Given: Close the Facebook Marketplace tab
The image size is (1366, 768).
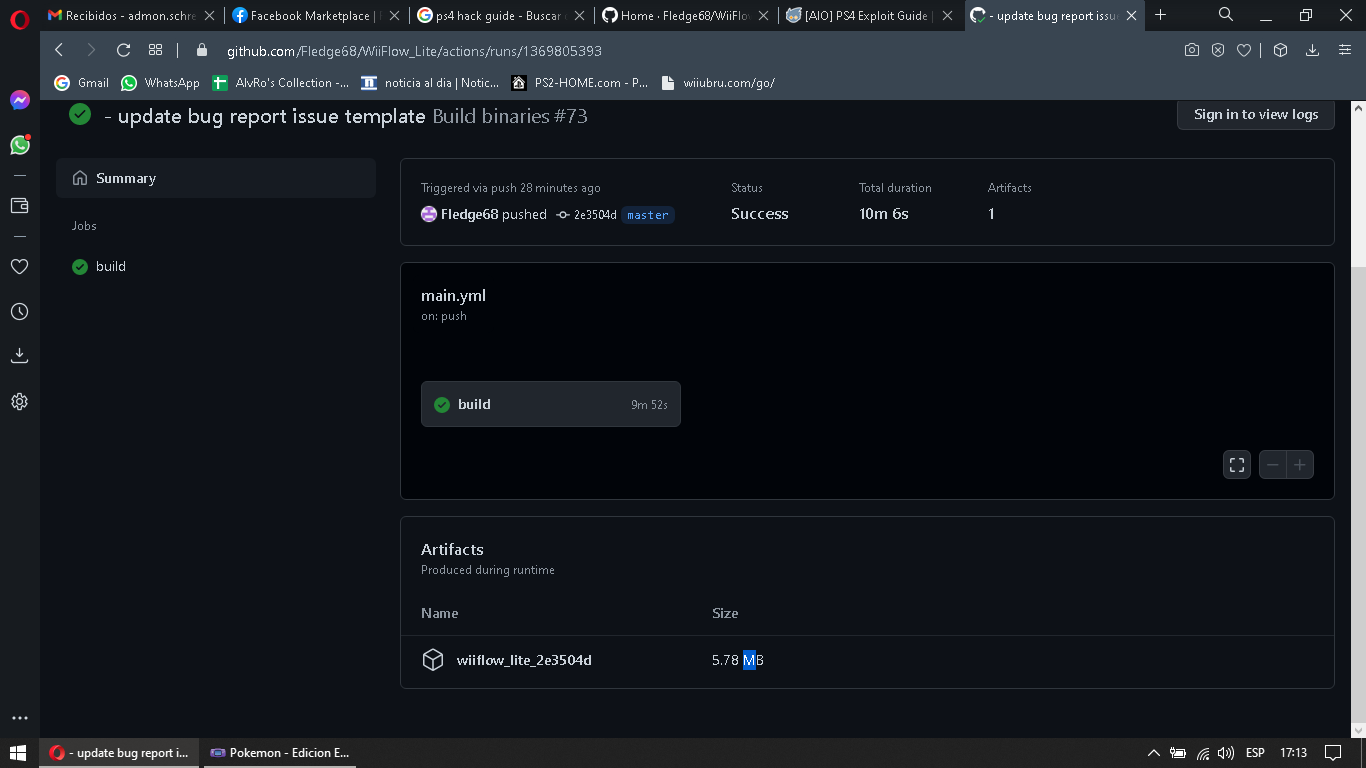Looking at the screenshot, I should (393, 15).
